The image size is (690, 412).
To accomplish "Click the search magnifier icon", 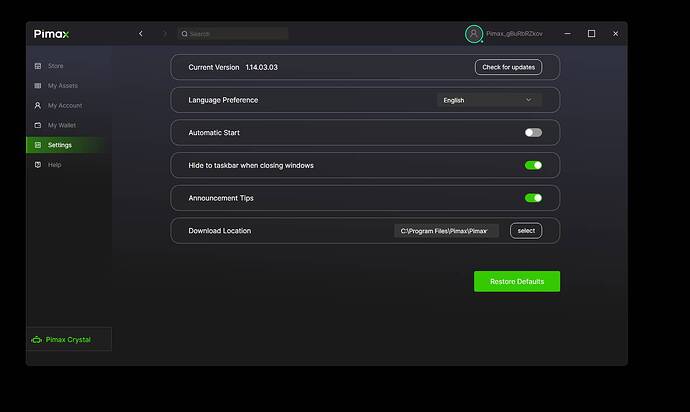I will tap(184, 34).
